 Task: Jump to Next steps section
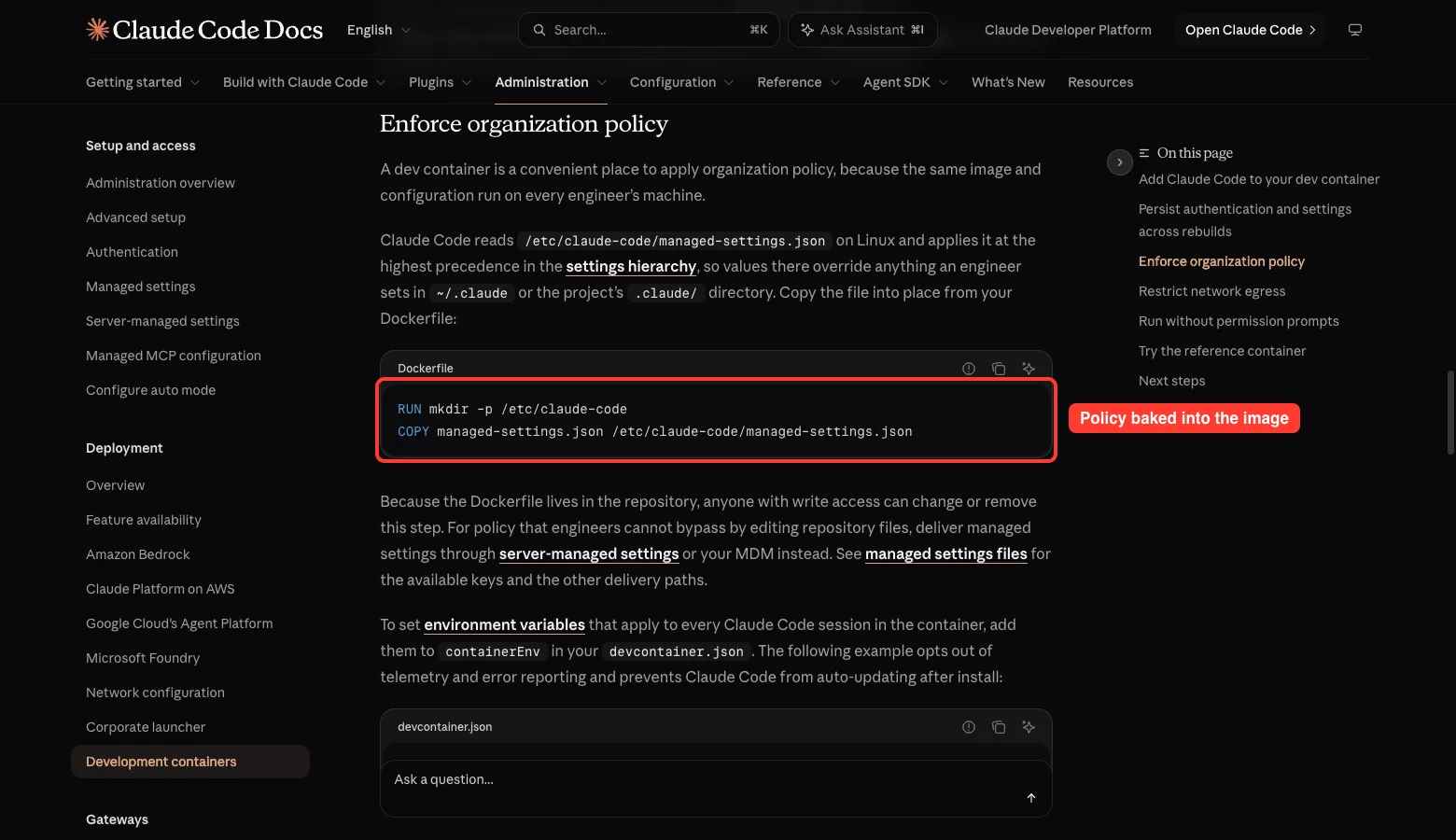click(1171, 381)
